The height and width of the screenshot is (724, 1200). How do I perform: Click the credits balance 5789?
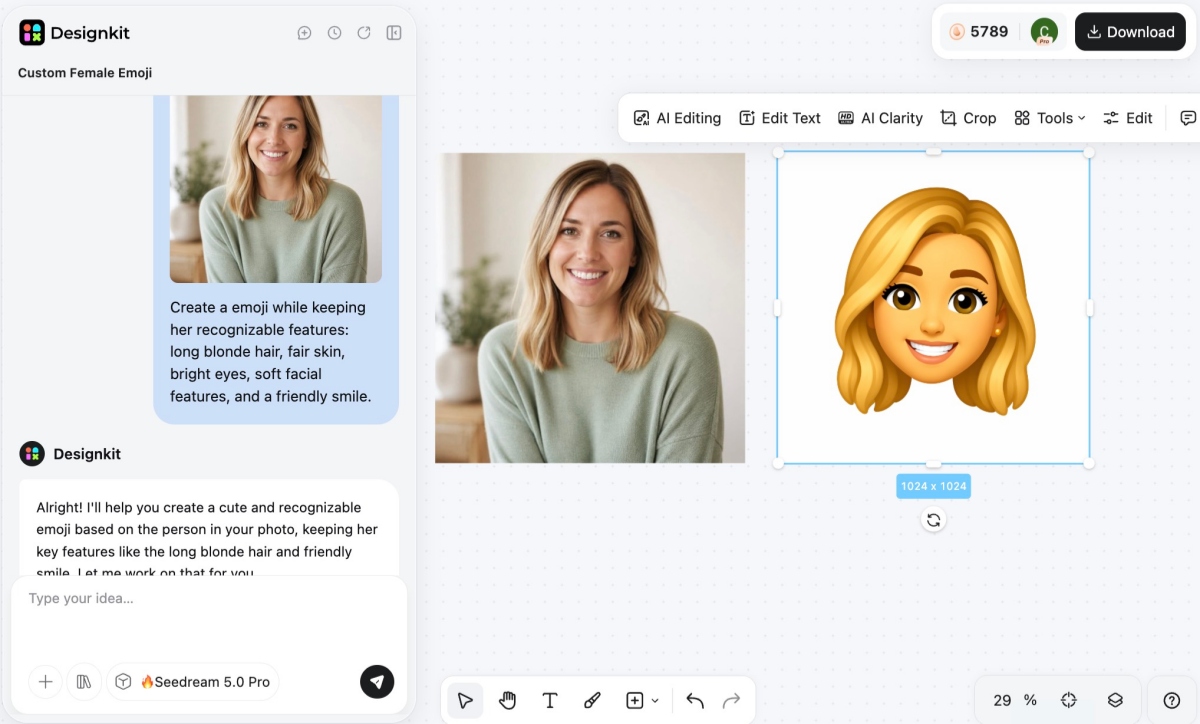click(979, 32)
